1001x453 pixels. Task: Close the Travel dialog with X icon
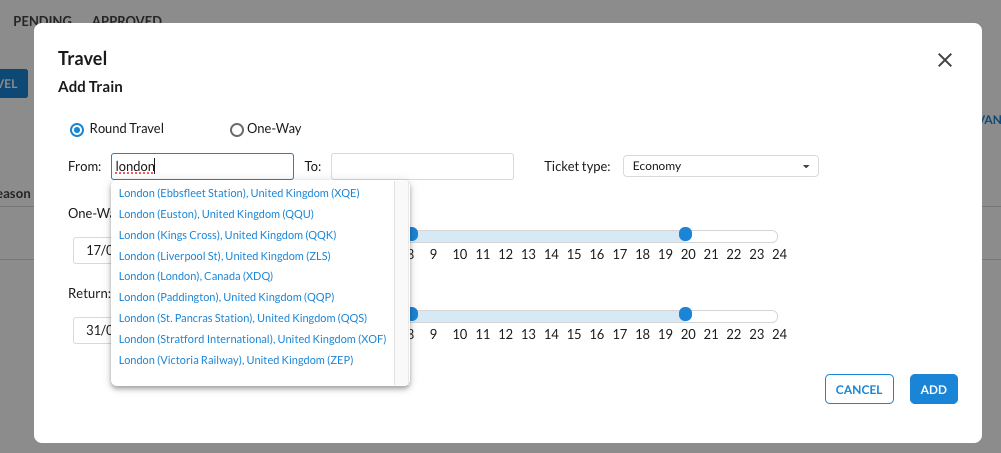pyautogui.click(x=944, y=60)
